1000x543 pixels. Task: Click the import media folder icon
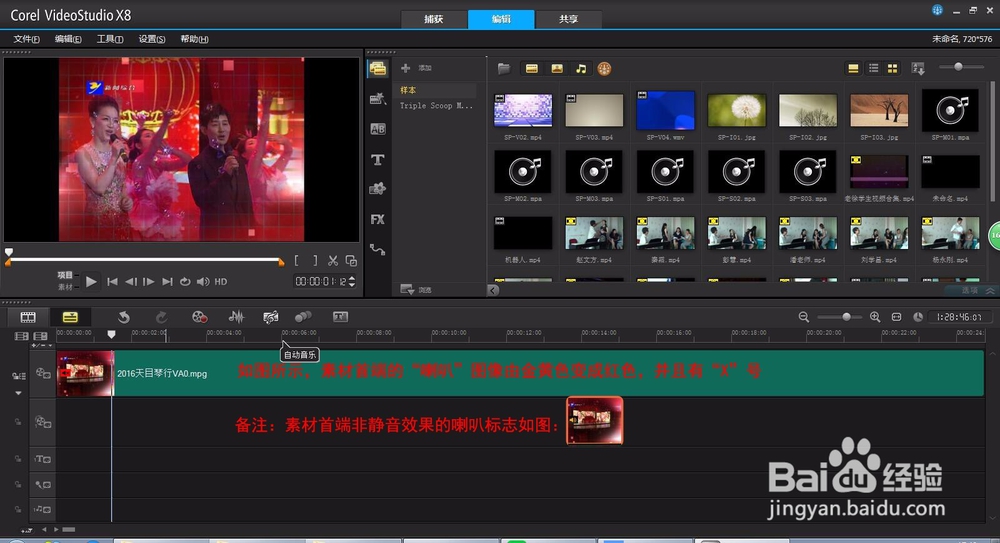pos(504,68)
